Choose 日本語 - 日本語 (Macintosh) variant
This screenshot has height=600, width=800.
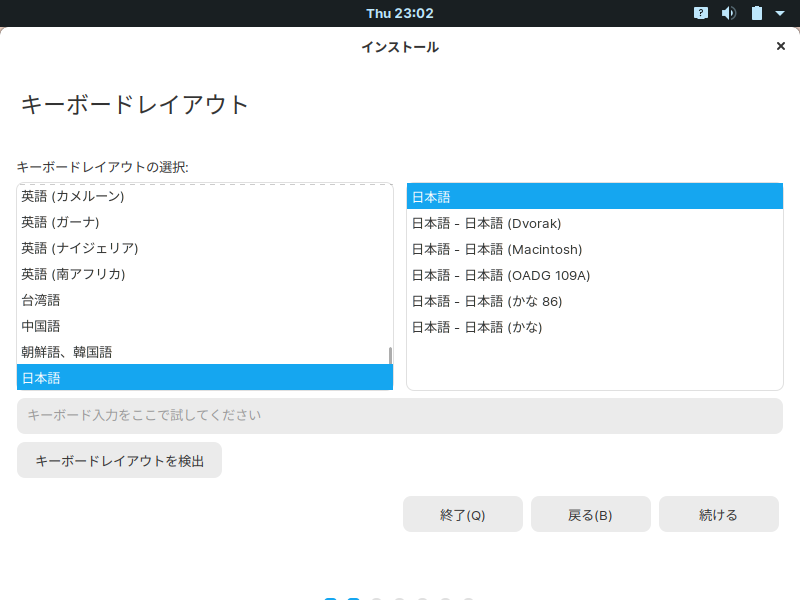tap(595, 249)
